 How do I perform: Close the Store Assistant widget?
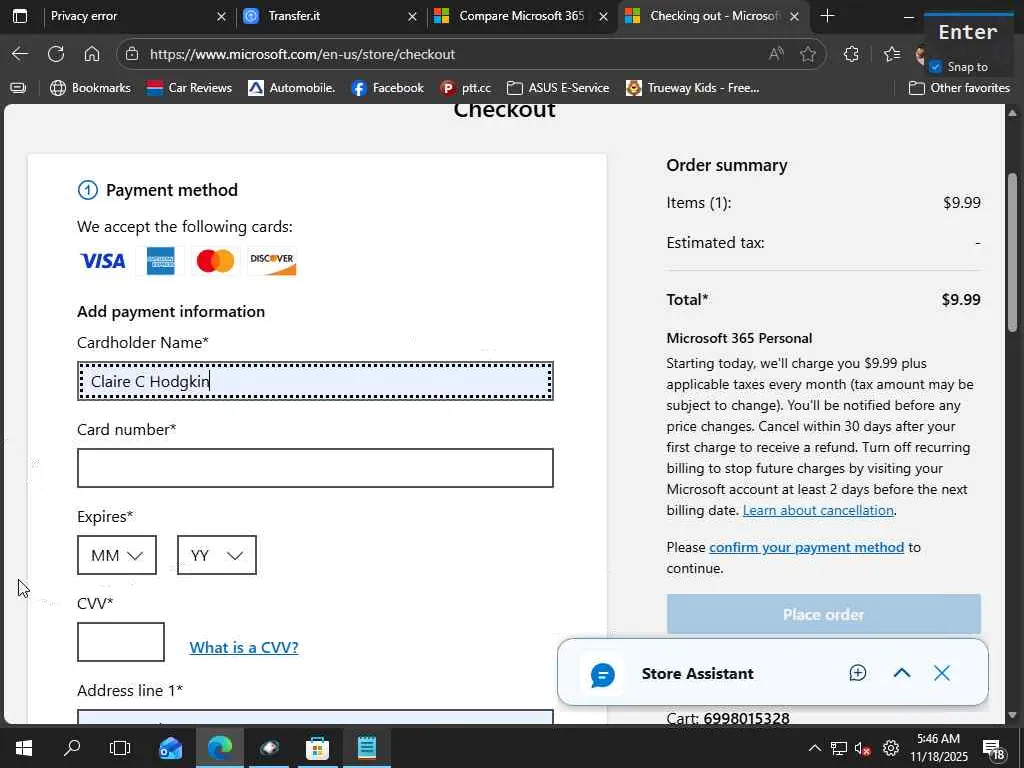coord(942,673)
